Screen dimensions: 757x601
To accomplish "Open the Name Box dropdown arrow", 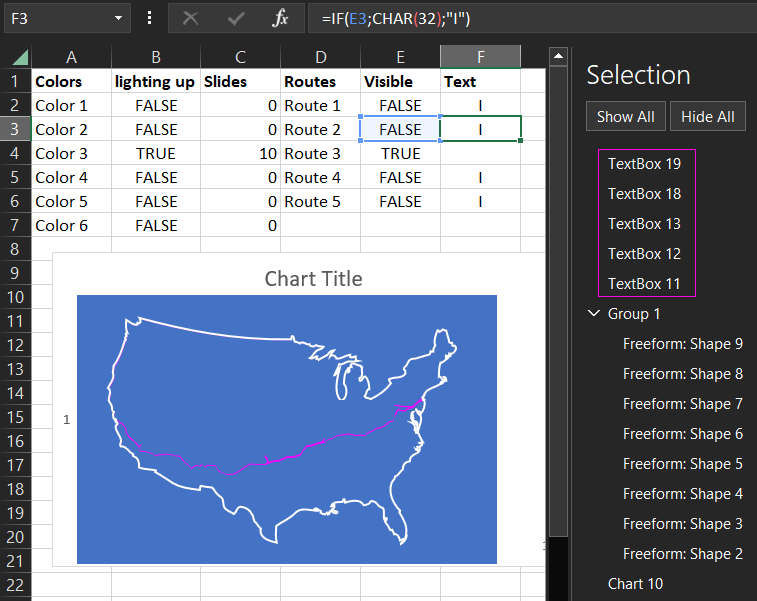I will 119,18.
